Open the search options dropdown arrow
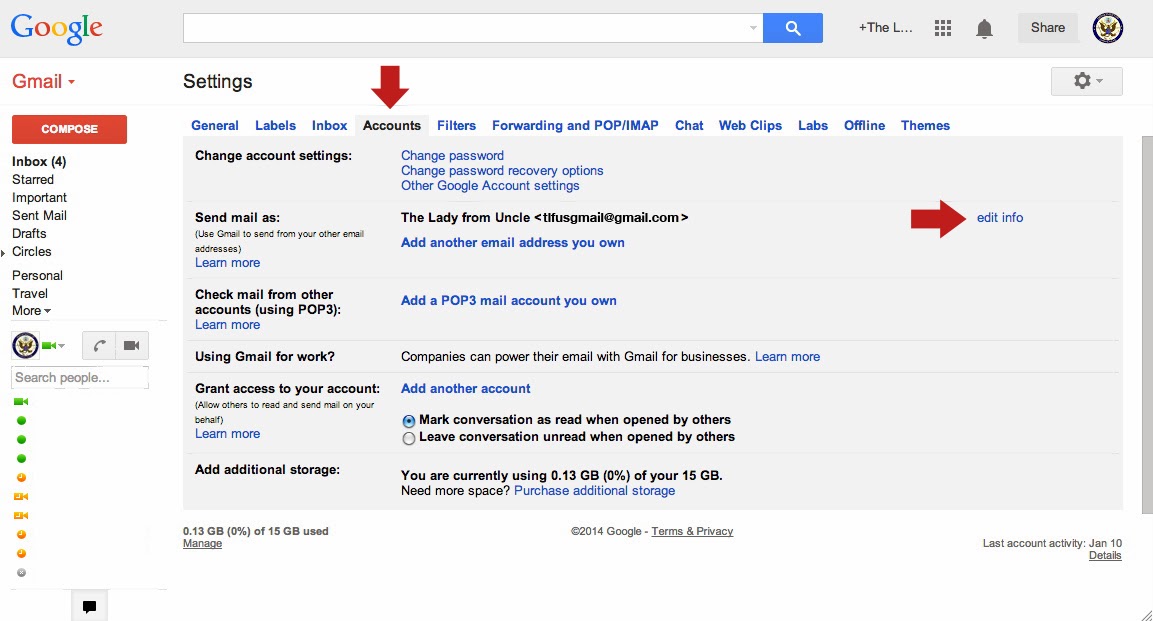The height and width of the screenshot is (621, 1153). [753, 28]
